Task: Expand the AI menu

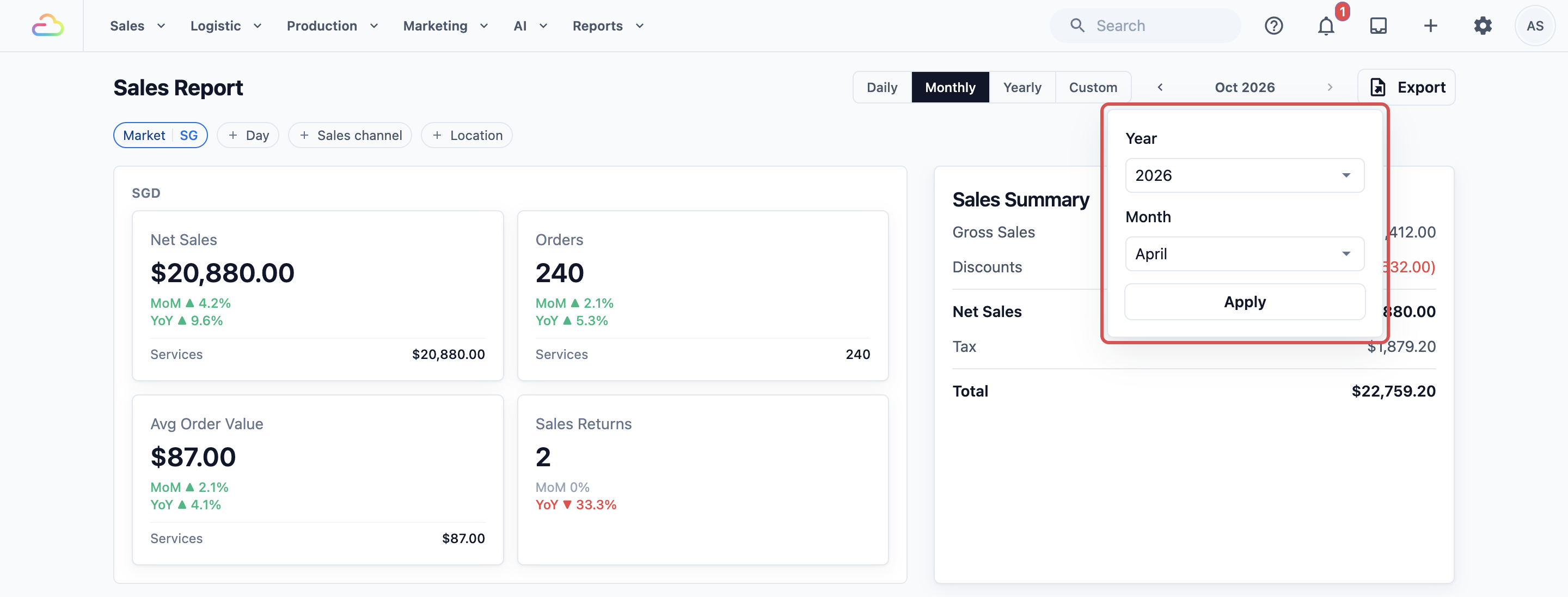Action: click(x=530, y=26)
